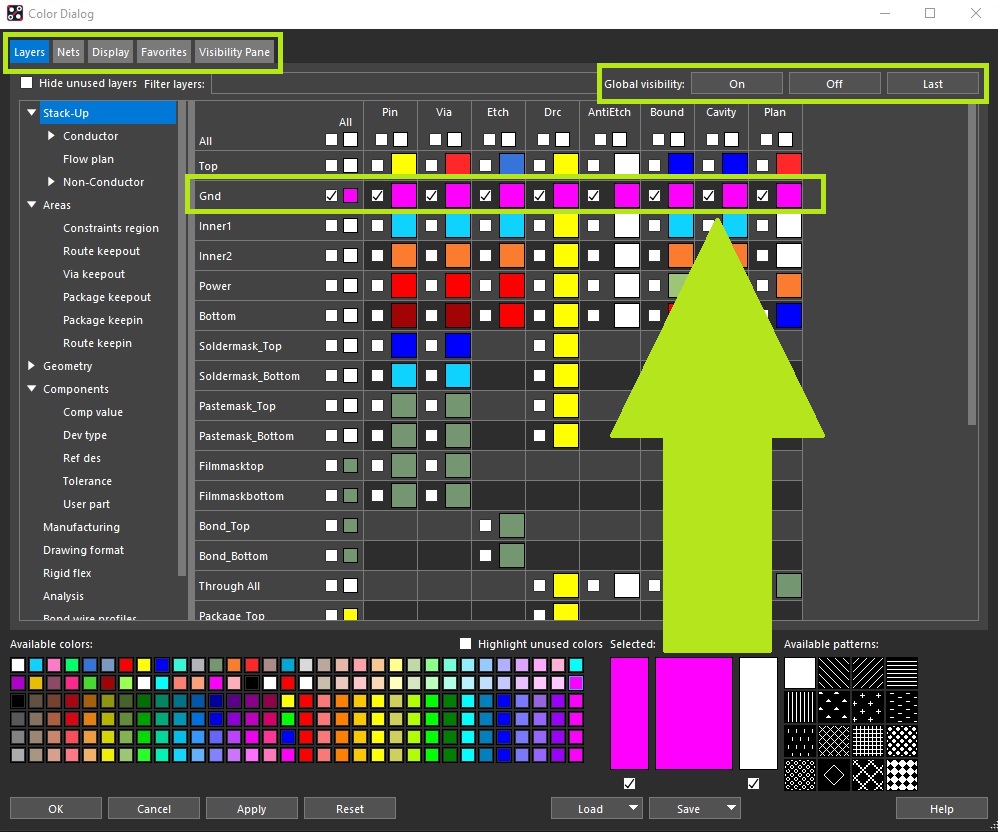Select the diamond outline fill pattern
The image size is (998, 832).
pyautogui.click(x=833, y=775)
